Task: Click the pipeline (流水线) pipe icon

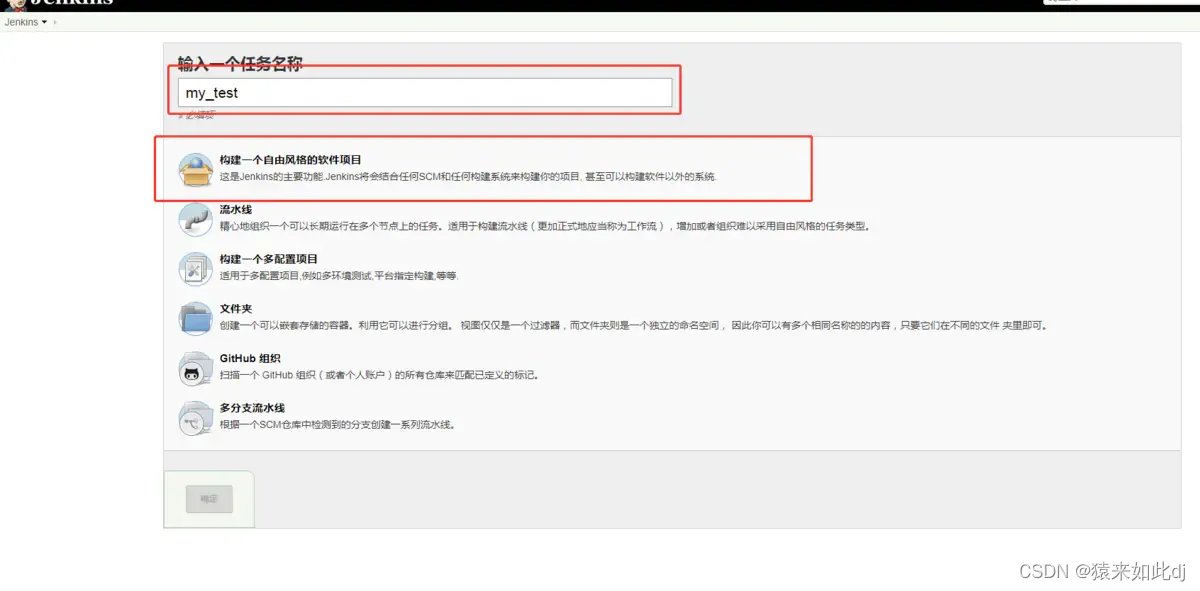Action: [195, 219]
